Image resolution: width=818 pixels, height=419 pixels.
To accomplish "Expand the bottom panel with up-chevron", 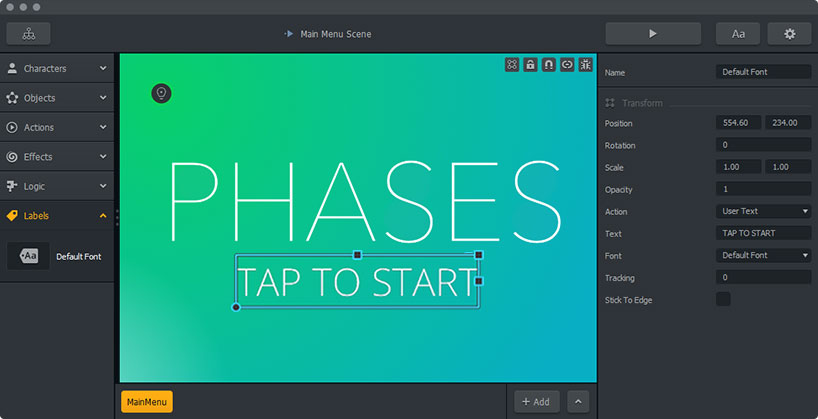I will pos(578,402).
